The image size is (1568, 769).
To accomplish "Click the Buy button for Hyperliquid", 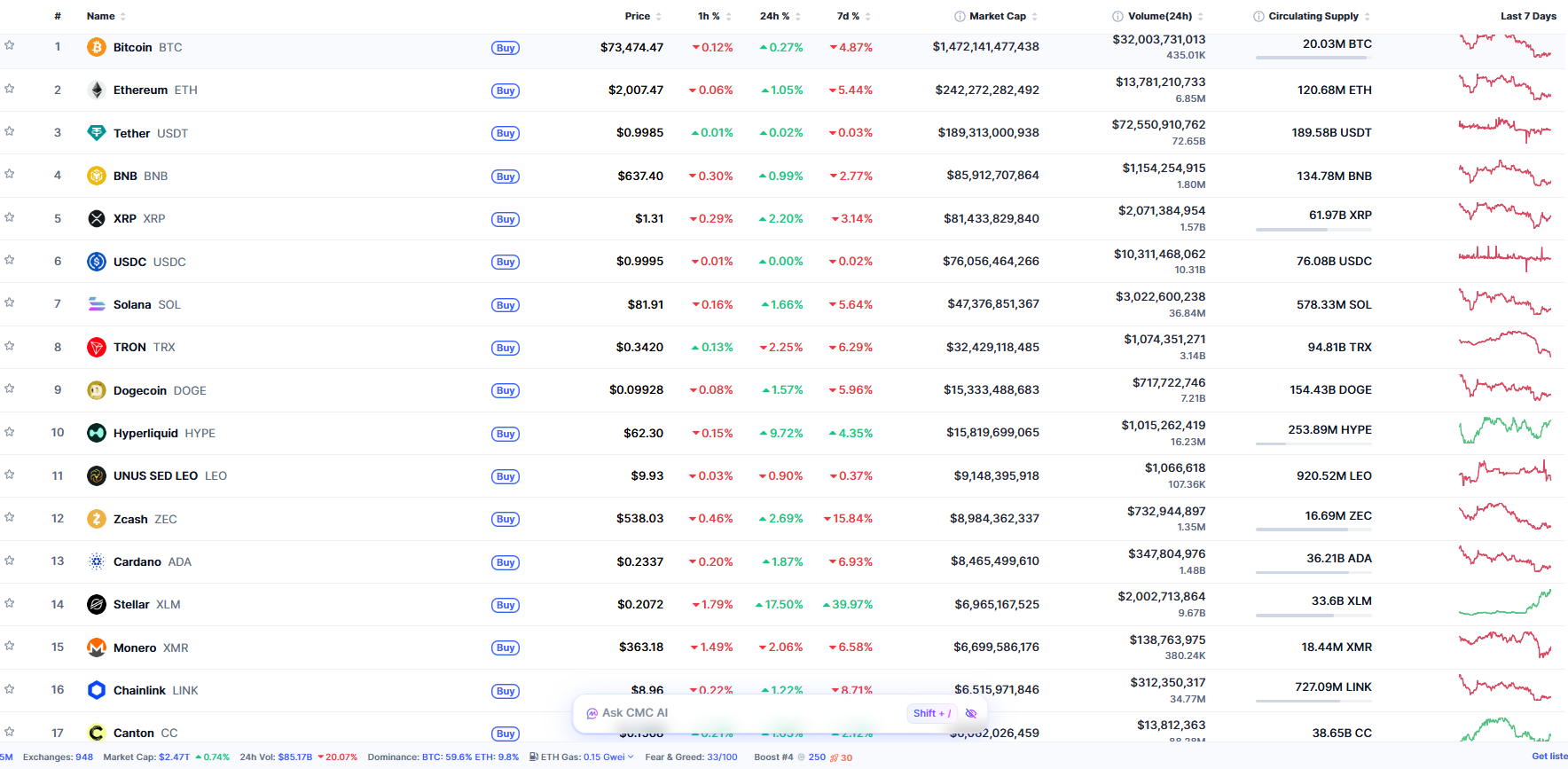I will pyautogui.click(x=506, y=434).
